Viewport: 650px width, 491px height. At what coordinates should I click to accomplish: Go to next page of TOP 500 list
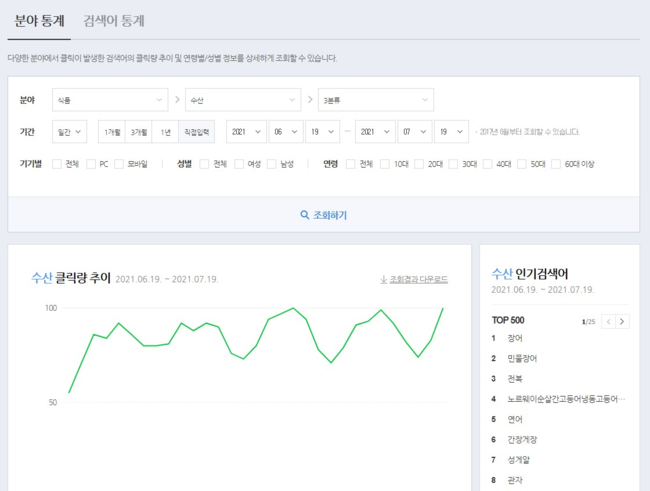(622, 321)
